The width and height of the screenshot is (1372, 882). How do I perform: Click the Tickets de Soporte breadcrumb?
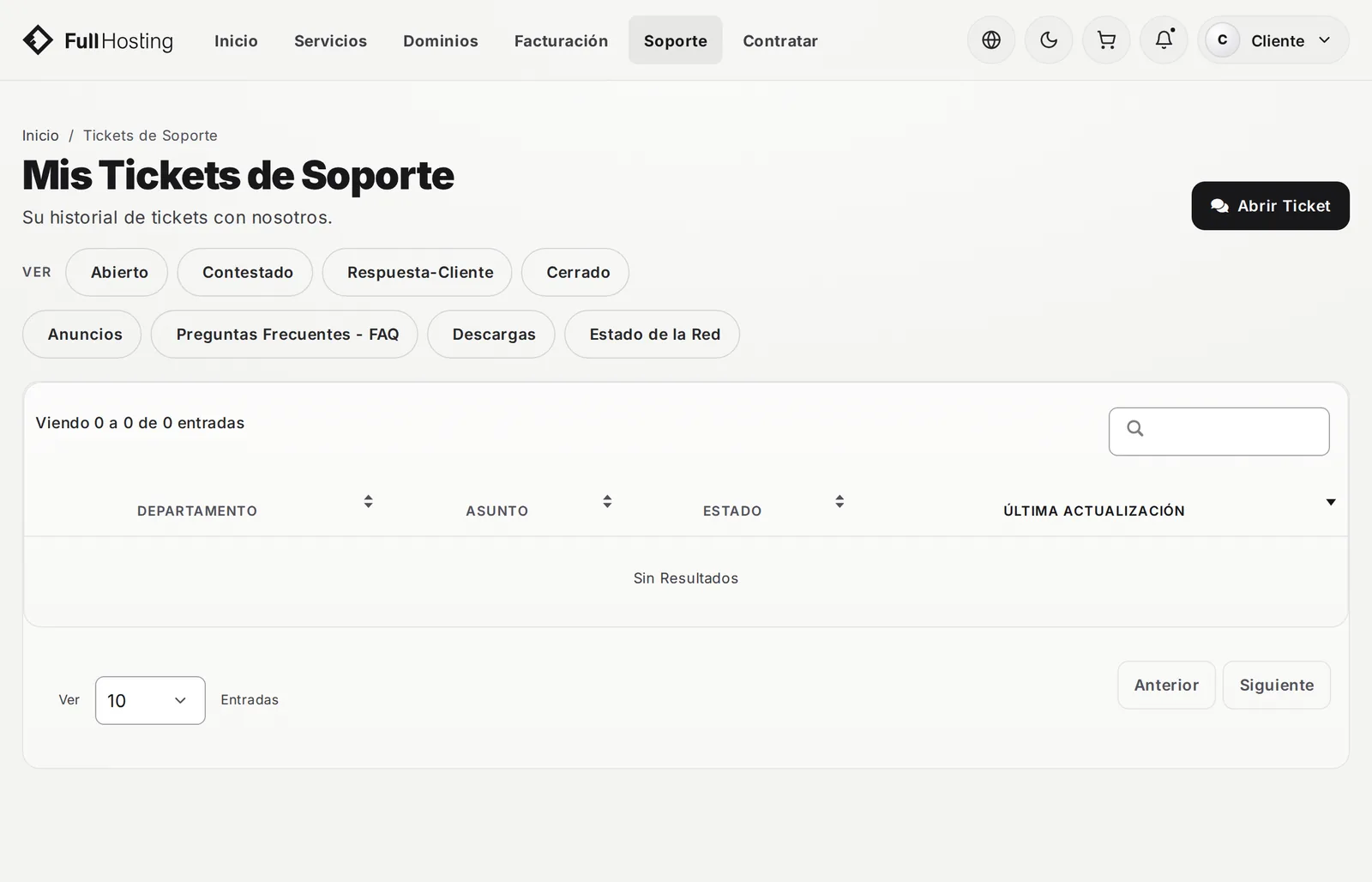point(150,136)
